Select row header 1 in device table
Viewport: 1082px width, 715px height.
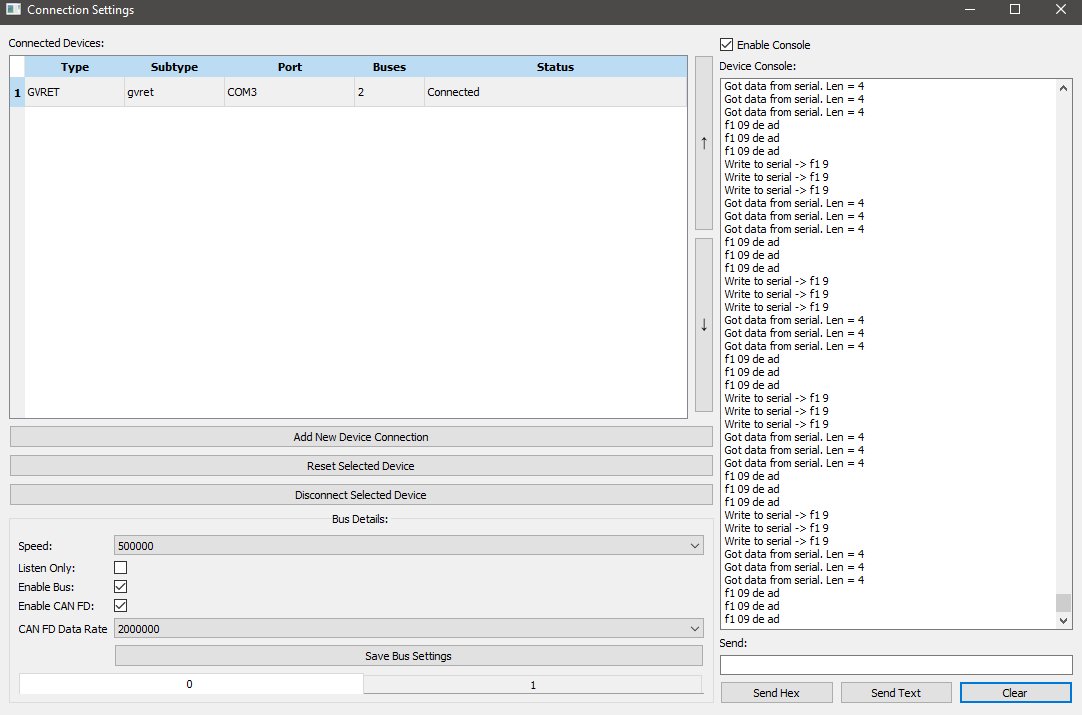click(17, 92)
